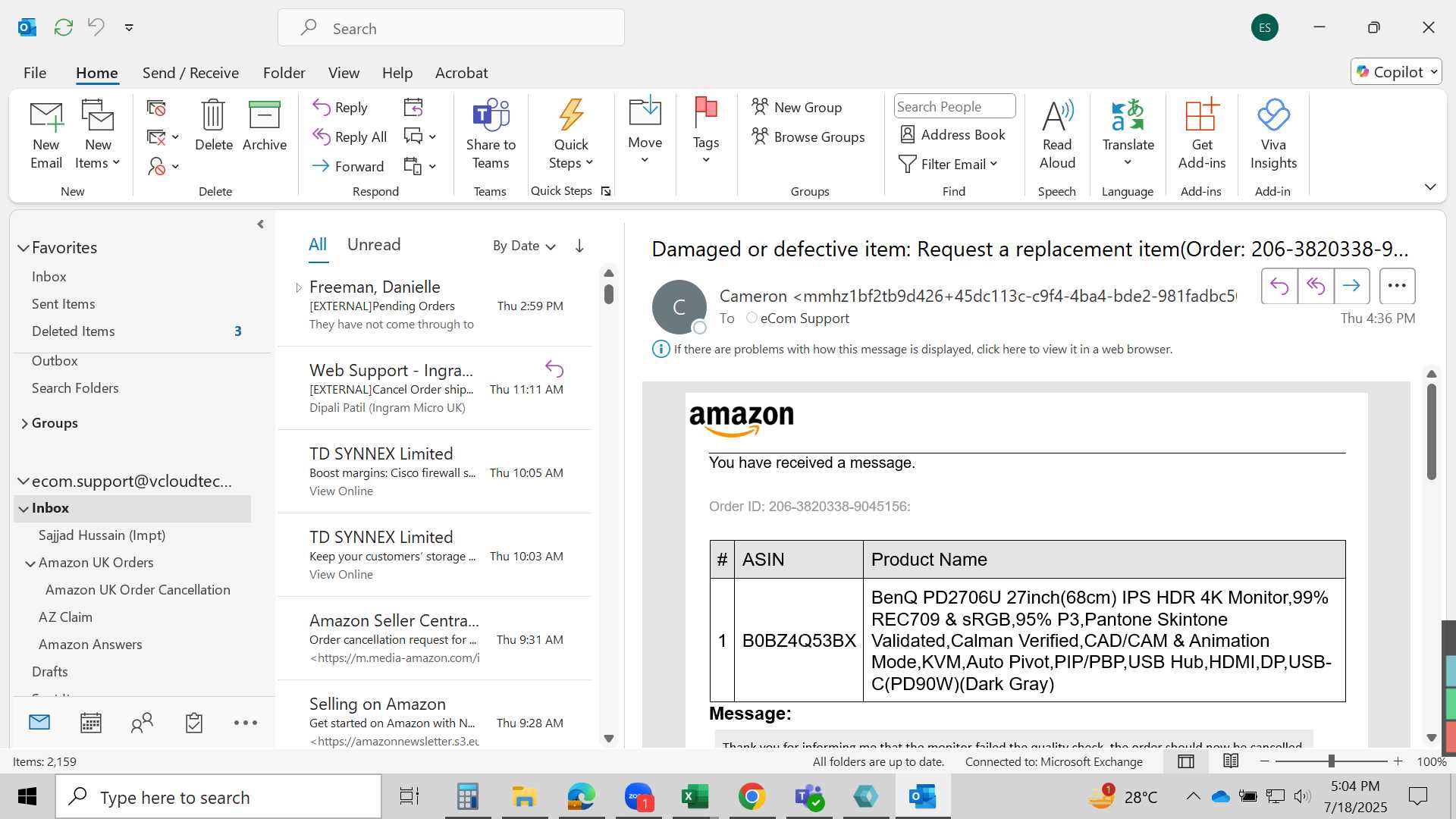Click the Reply with Meeting icon
1456x819 pixels.
point(413,107)
